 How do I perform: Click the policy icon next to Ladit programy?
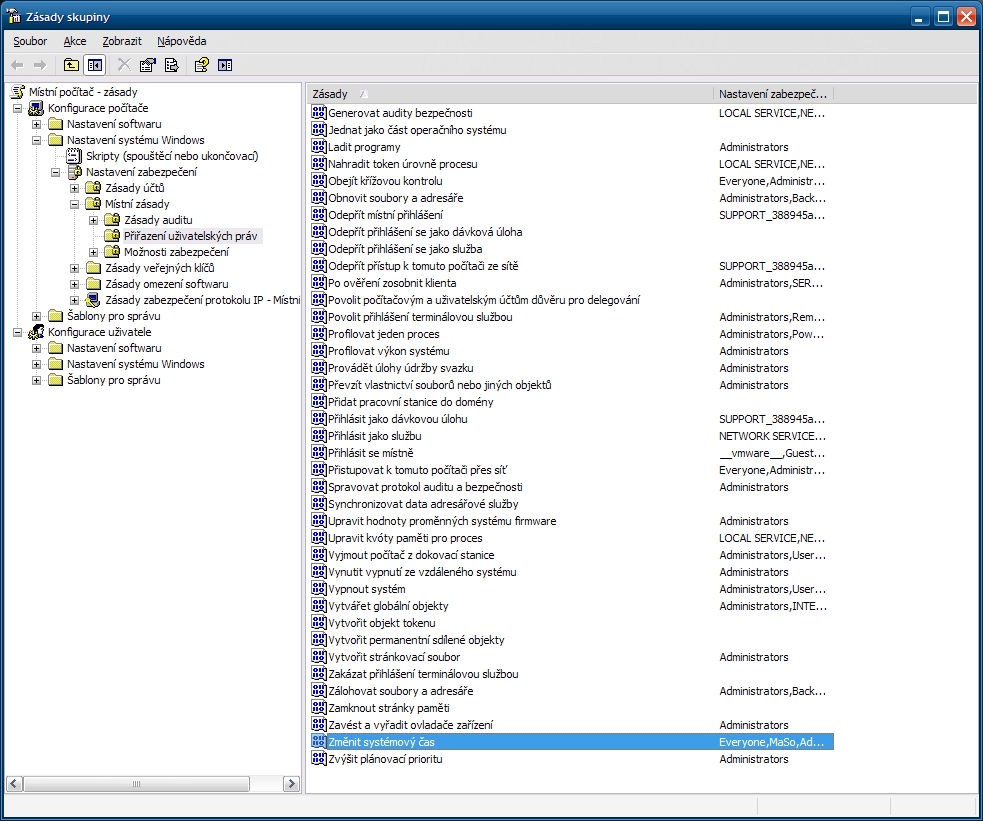coord(319,147)
